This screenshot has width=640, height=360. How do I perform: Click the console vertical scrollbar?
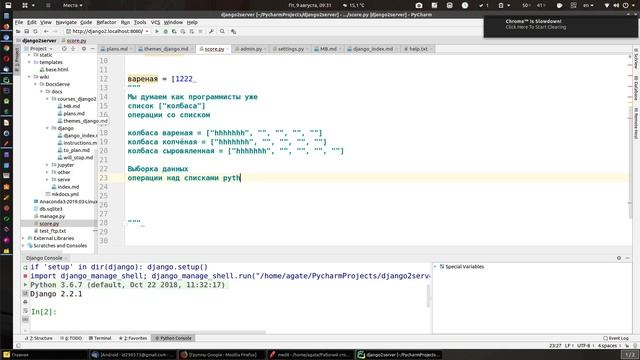point(428,296)
